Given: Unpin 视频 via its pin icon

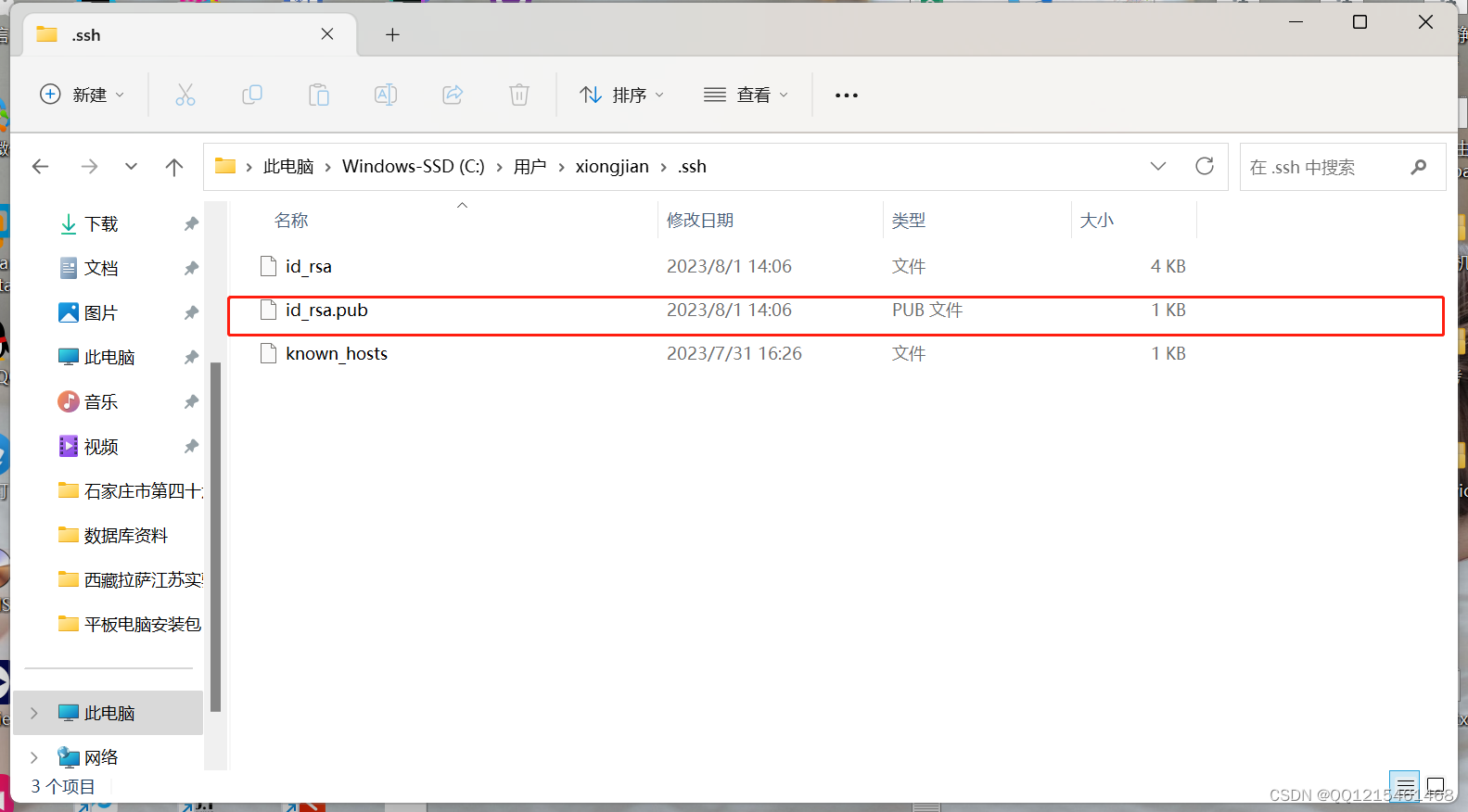Looking at the screenshot, I should click(x=191, y=446).
